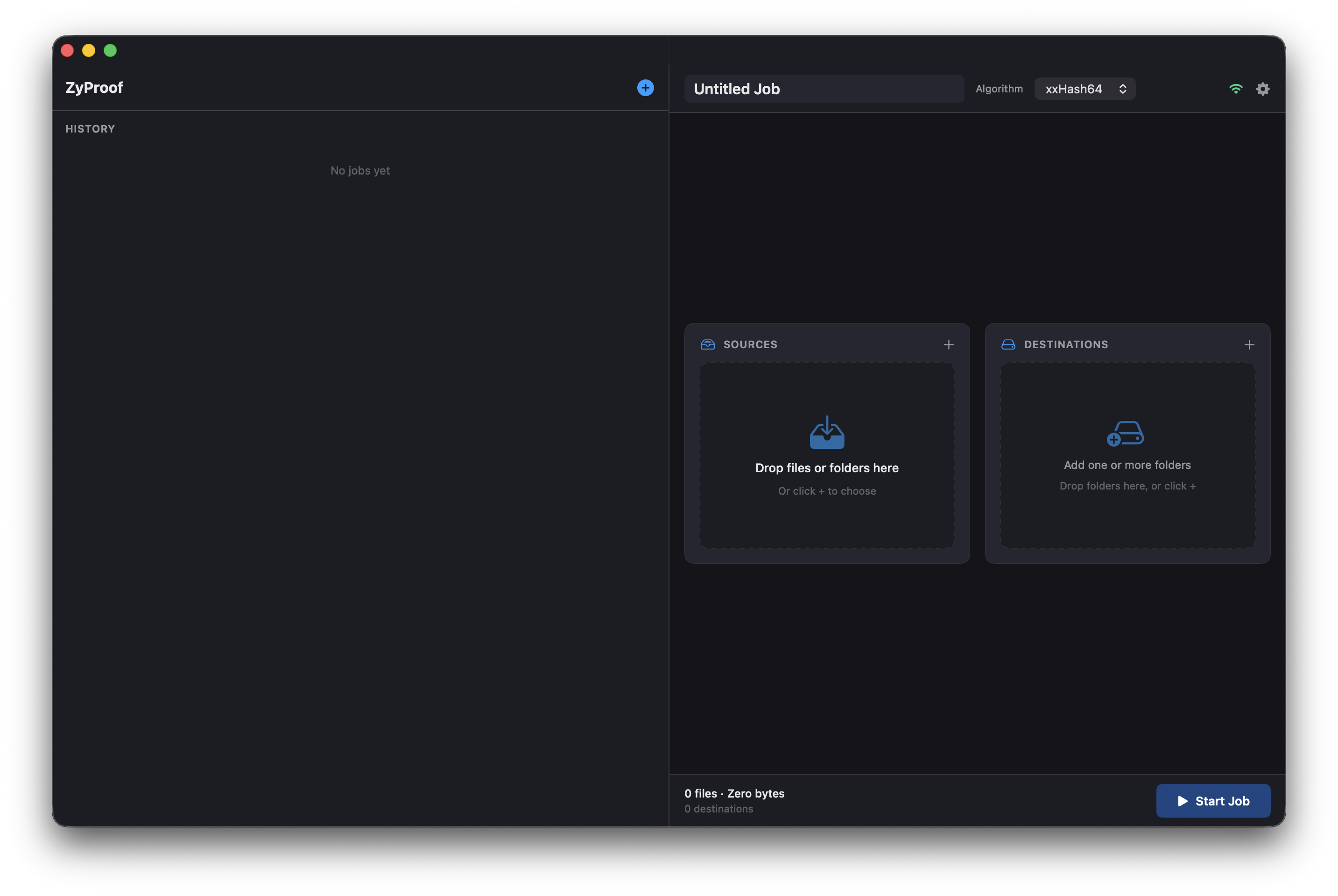
Task: Click the download tray icon in Sources
Action: coord(827,433)
